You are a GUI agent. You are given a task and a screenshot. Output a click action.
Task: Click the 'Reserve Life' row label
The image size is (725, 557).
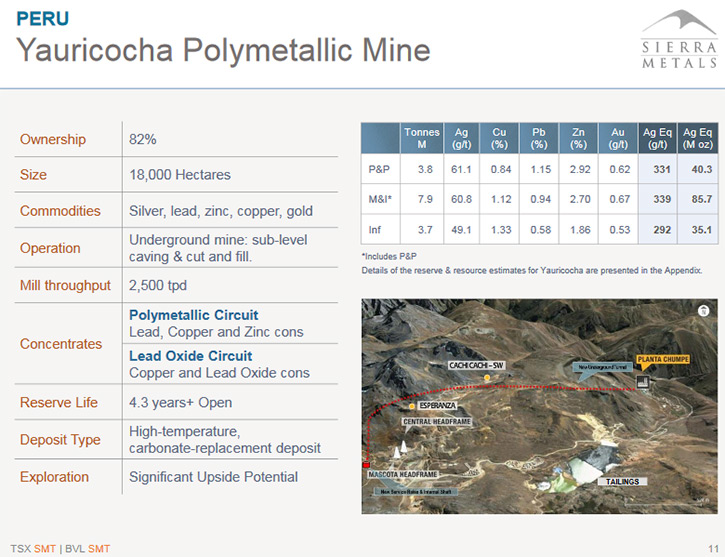coord(59,402)
